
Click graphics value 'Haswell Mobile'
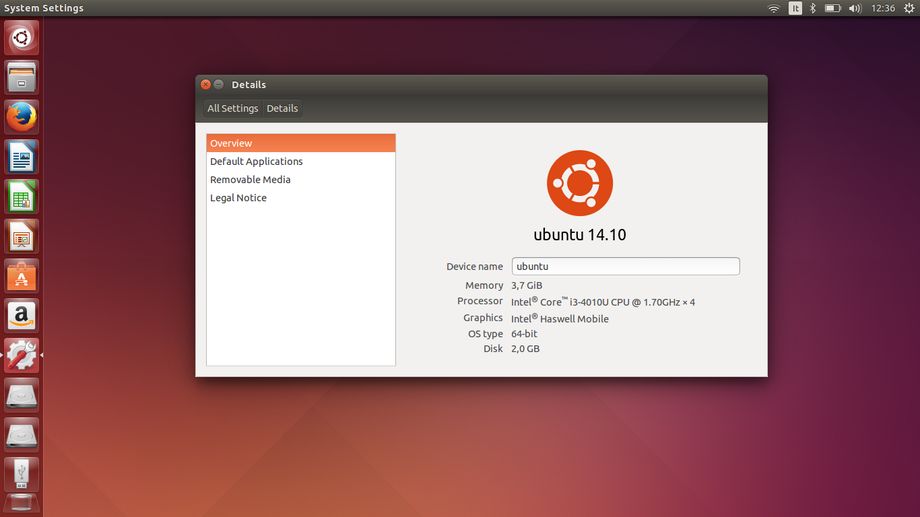(x=574, y=319)
